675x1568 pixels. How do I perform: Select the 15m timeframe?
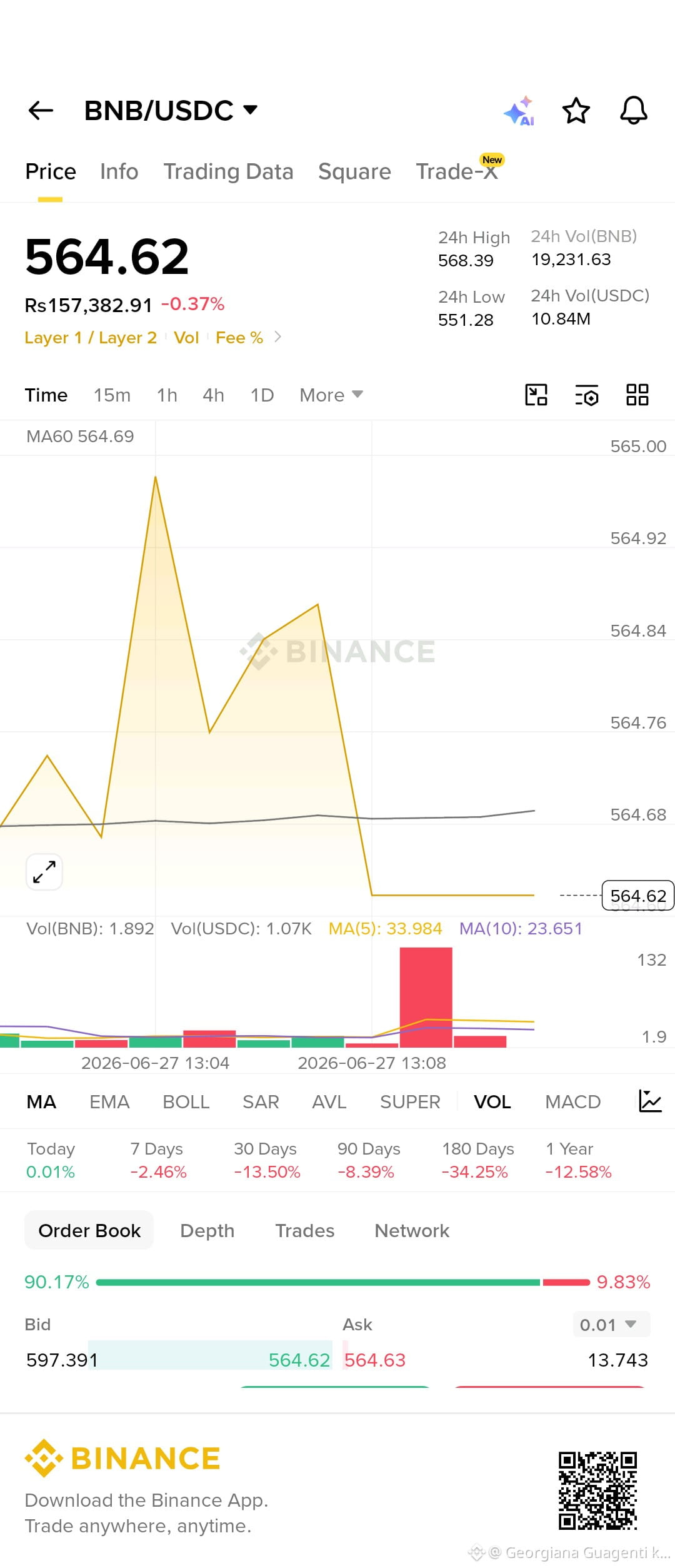[x=112, y=395]
